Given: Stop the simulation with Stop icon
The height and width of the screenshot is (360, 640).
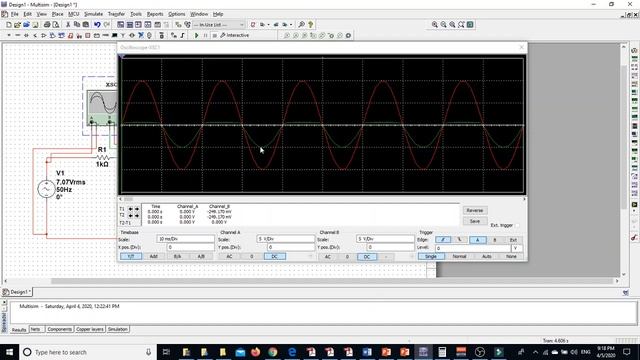Looking at the screenshot, I should pyautogui.click(x=214, y=36).
